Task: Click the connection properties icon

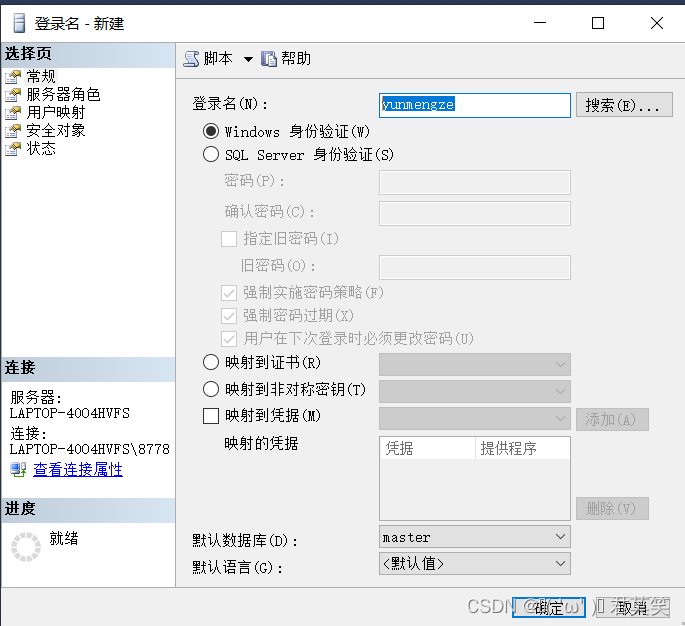Action: point(18,470)
